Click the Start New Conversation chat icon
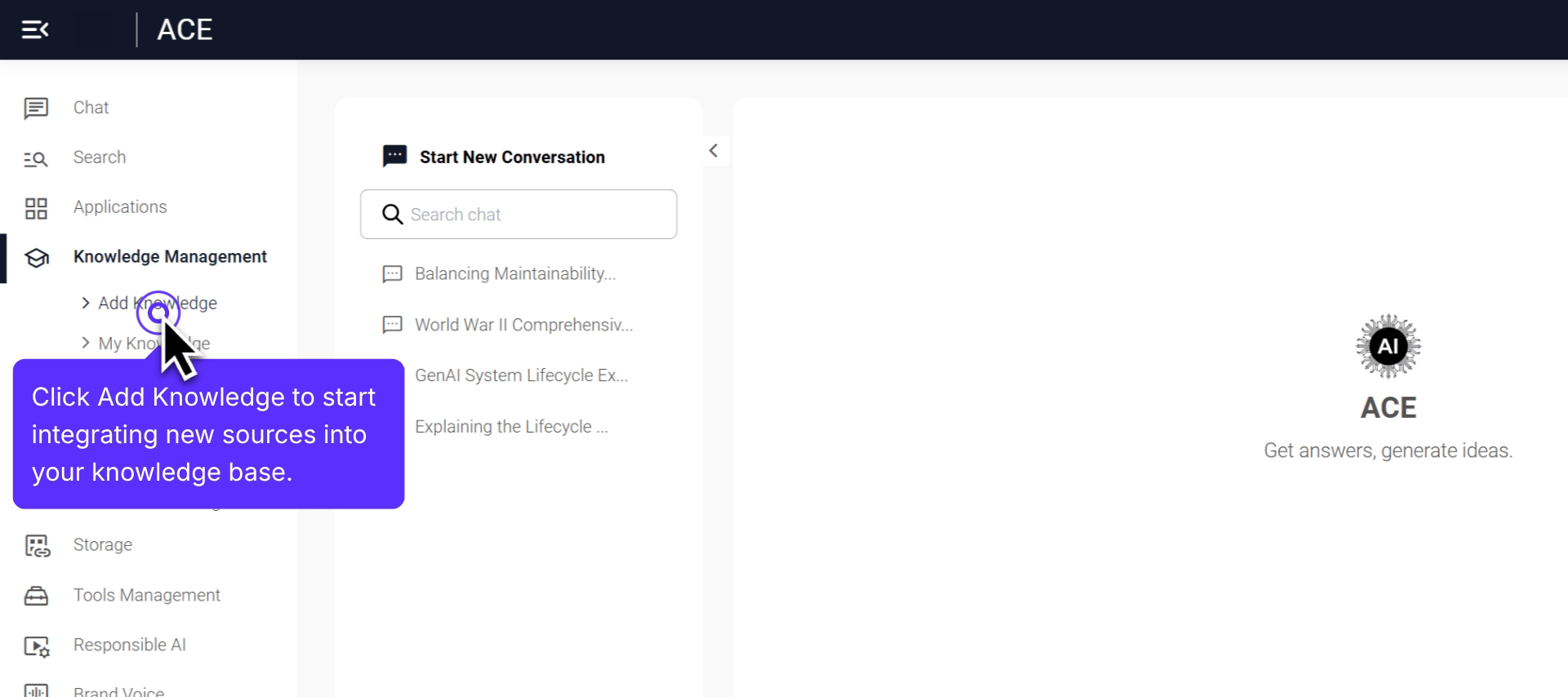 (x=394, y=156)
